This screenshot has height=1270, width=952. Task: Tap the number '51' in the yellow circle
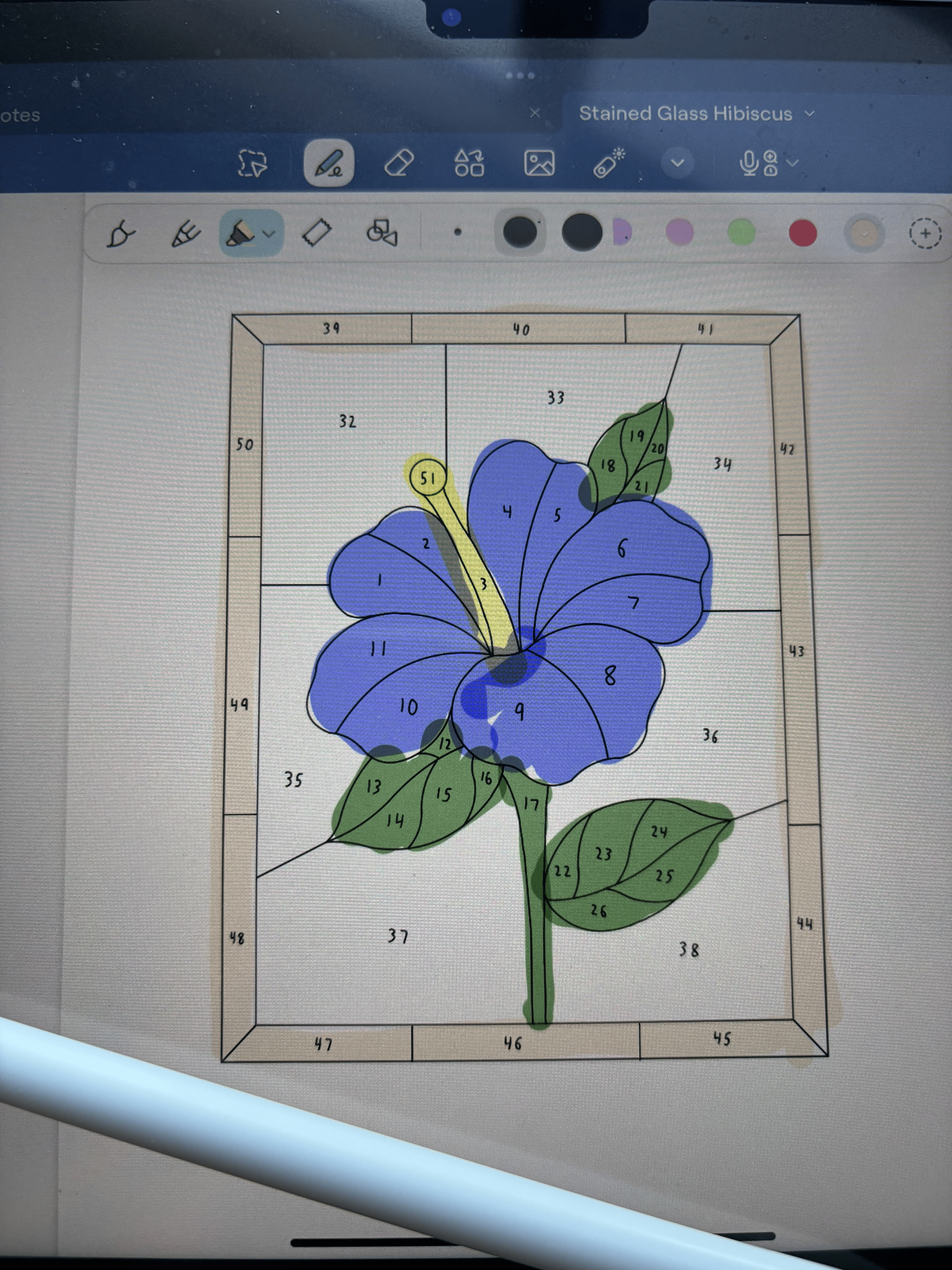(428, 478)
